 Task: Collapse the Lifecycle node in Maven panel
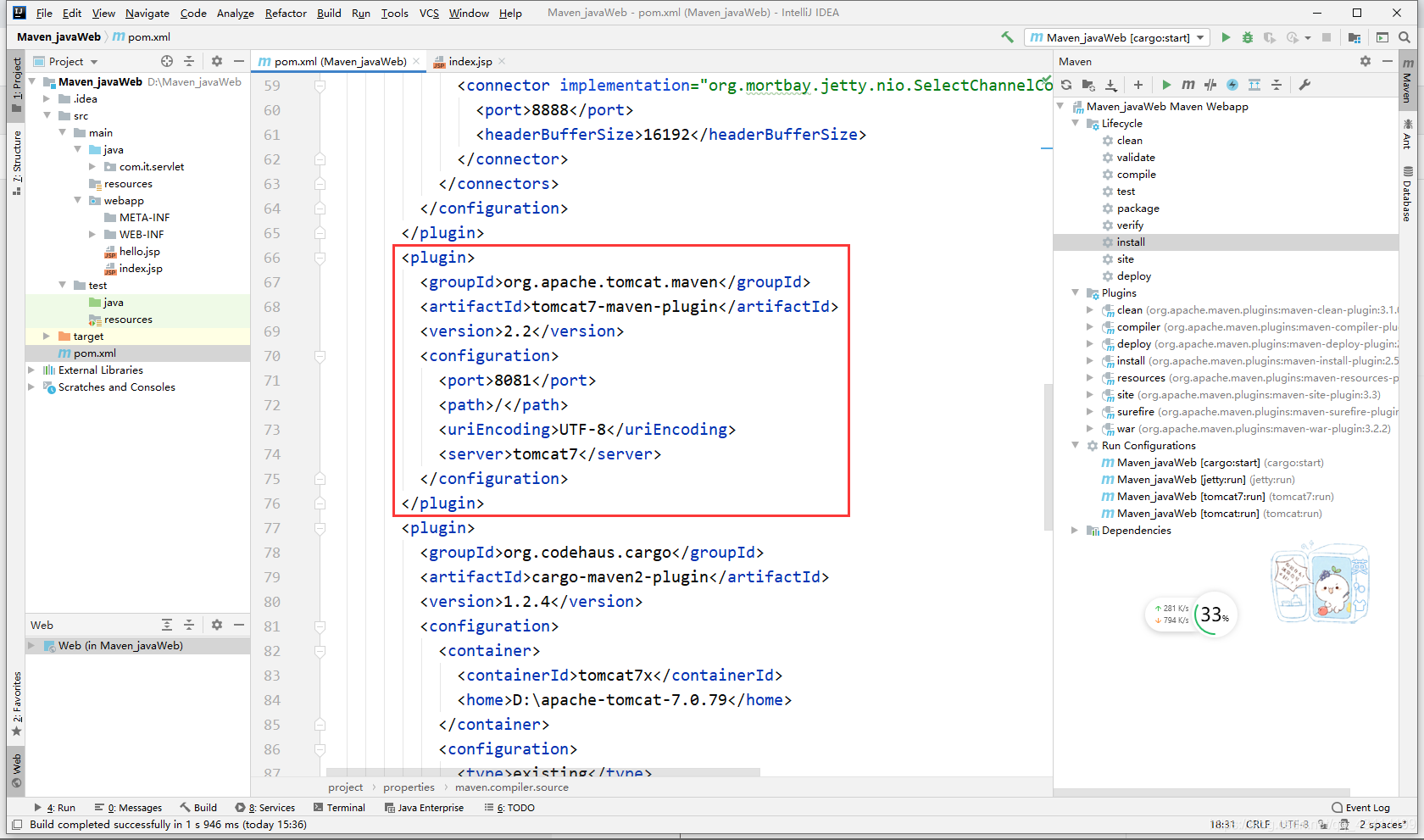tap(1076, 124)
